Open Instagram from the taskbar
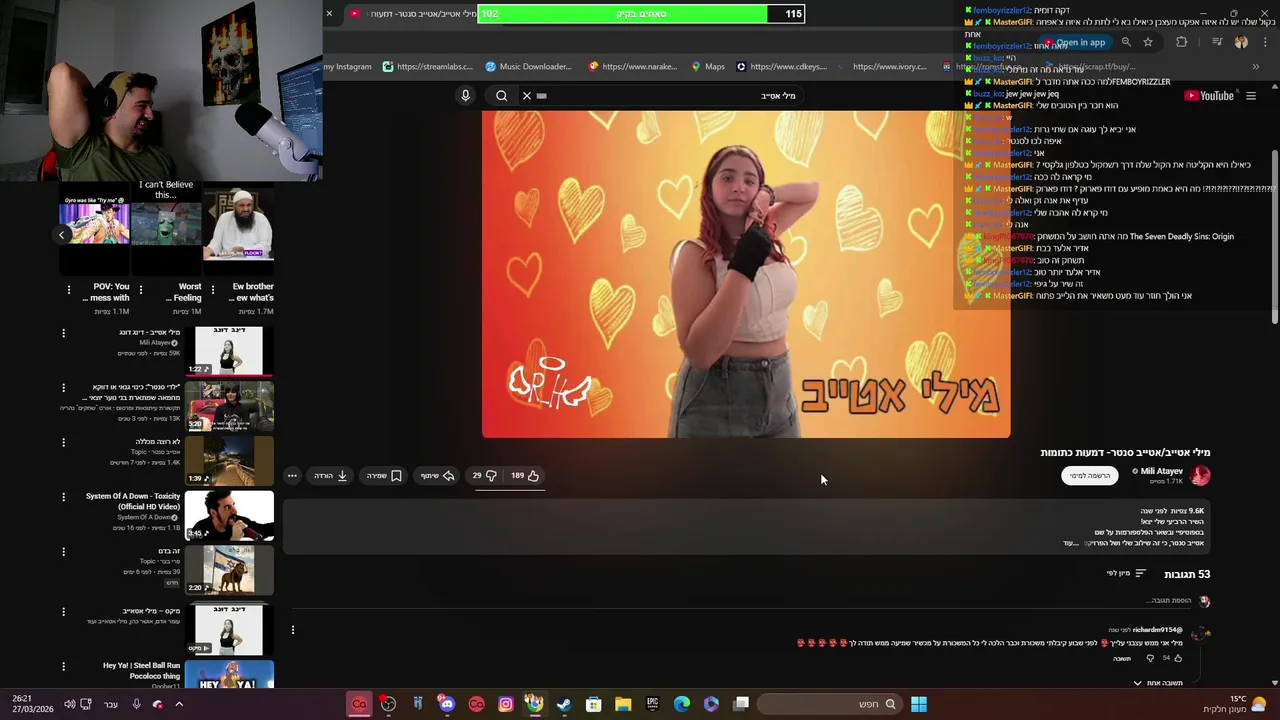1280x720 pixels. click(506, 704)
